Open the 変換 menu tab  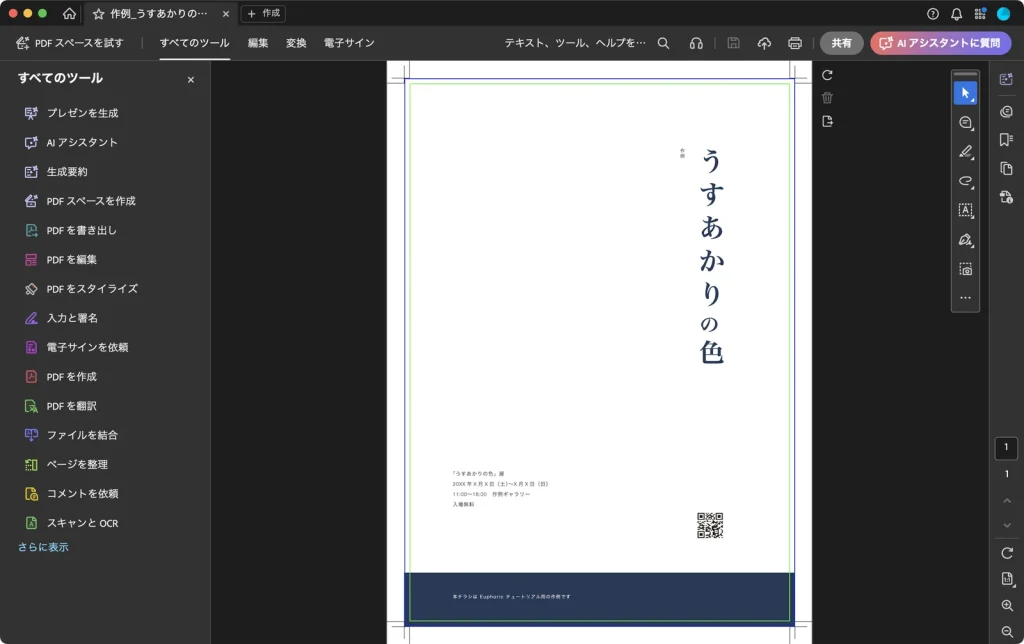[x=296, y=43]
